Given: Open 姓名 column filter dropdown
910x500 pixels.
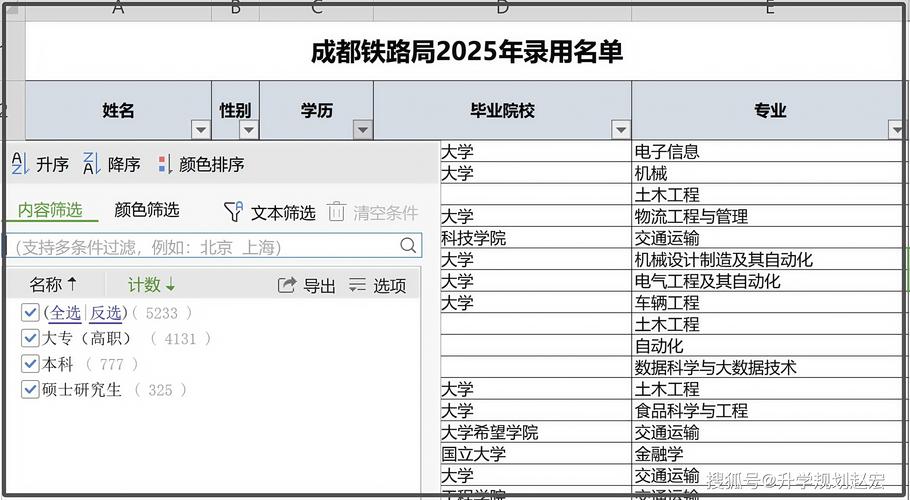Looking at the screenshot, I should (x=201, y=130).
